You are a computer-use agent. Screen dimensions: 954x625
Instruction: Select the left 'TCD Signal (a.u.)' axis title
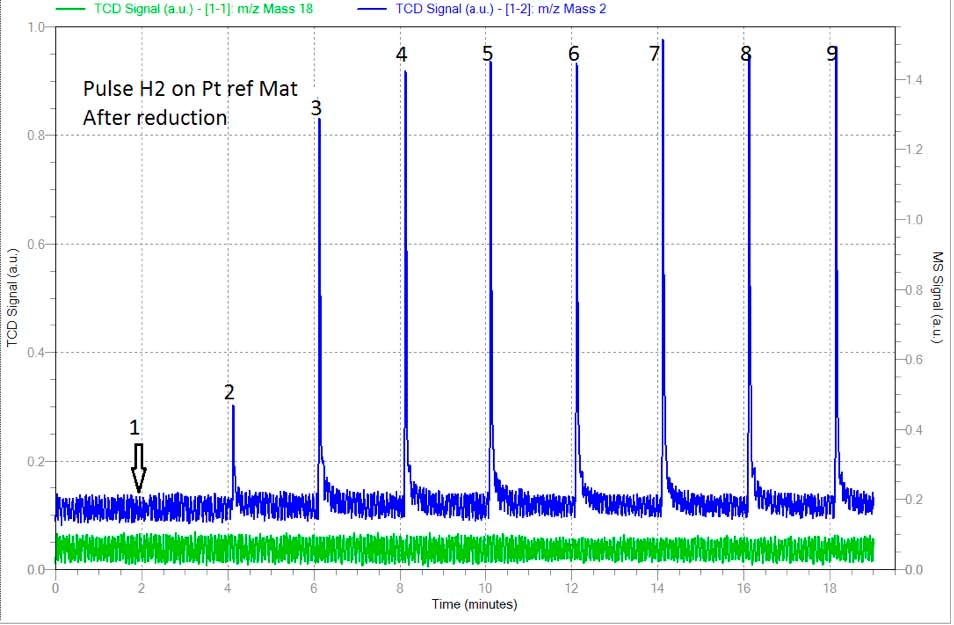[x=12, y=298]
